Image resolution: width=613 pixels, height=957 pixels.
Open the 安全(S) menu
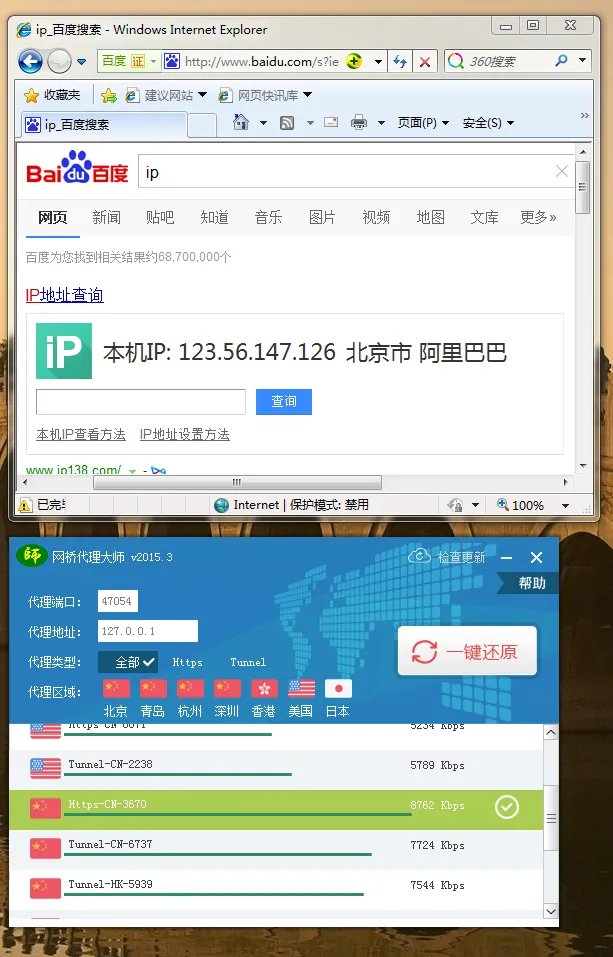[488, 123]
